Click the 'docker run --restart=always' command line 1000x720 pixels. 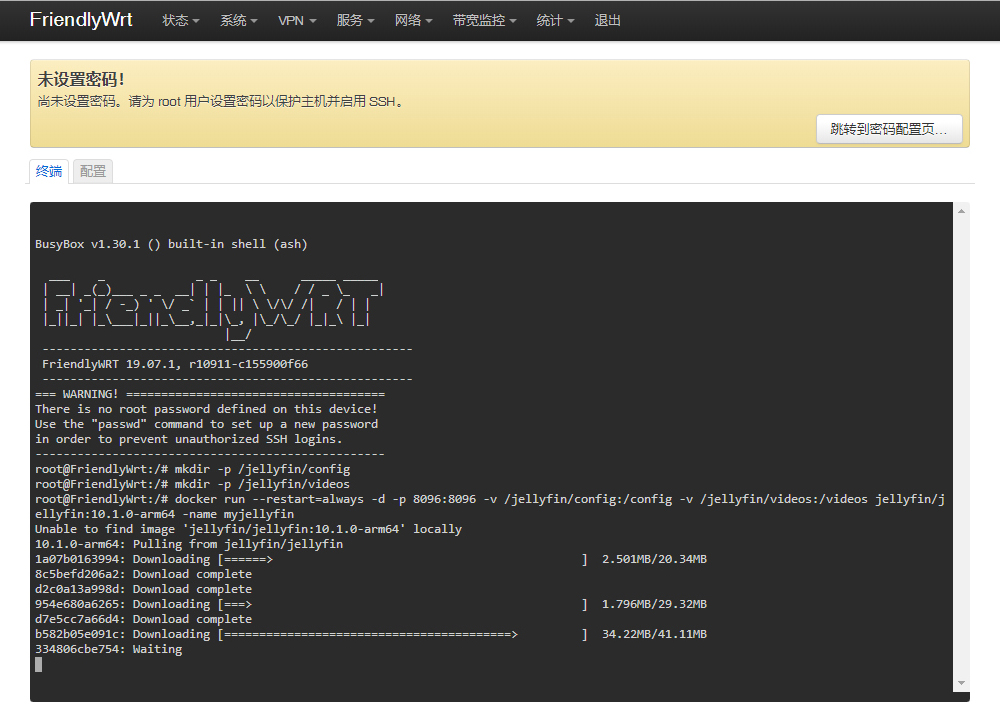[490, 506]
